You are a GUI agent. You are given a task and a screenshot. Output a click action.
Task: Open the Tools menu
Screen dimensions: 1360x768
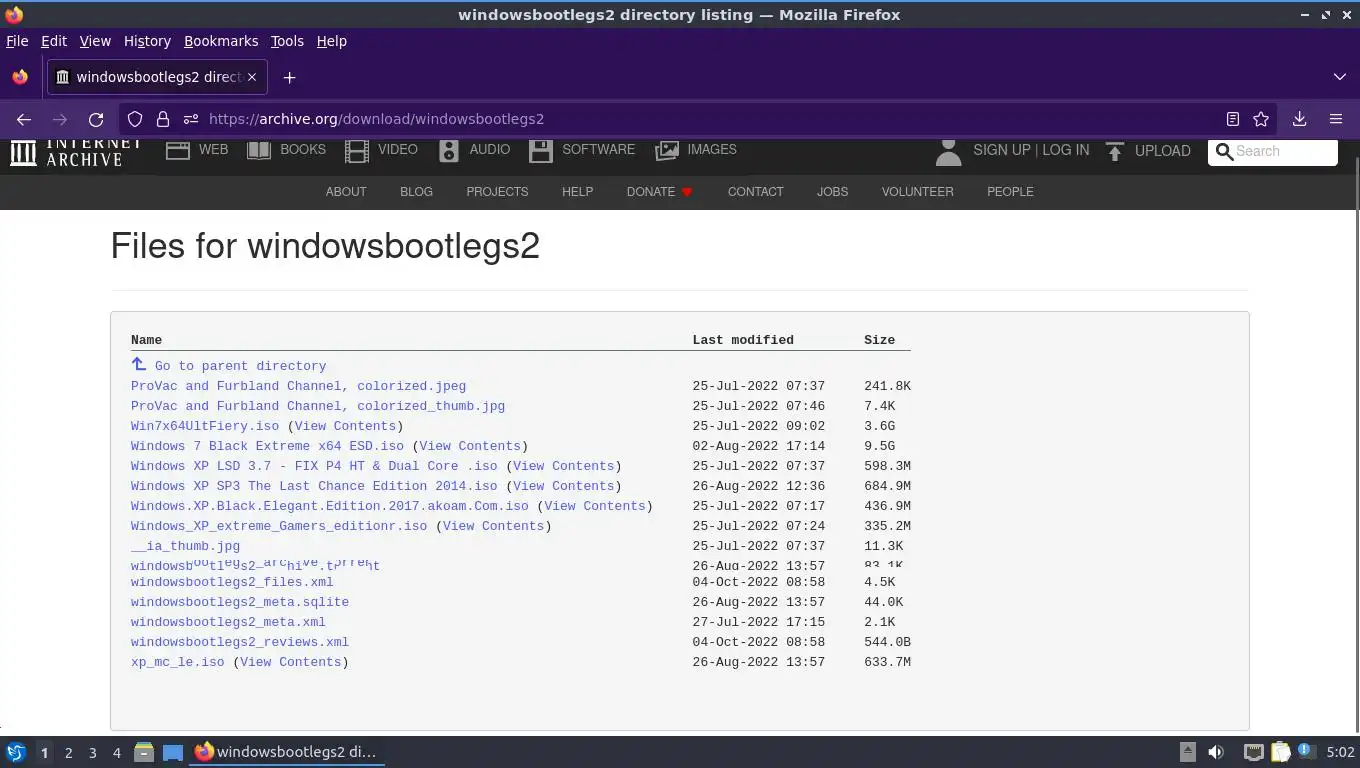[287, 41]
